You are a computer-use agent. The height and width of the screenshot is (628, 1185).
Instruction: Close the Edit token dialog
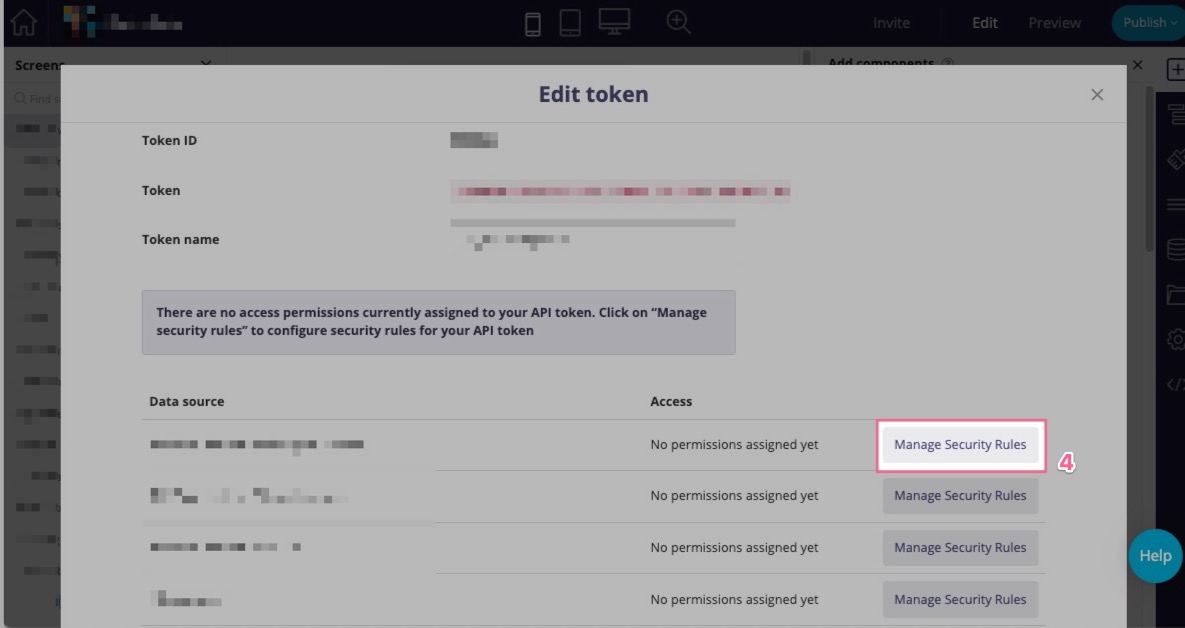[x=1097, y=95]
